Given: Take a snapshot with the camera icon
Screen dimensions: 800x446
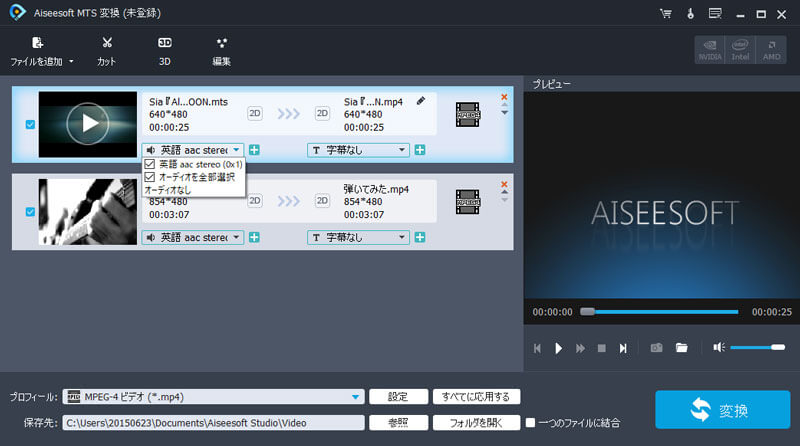Looking at the screenshot, I should point(656,348).
